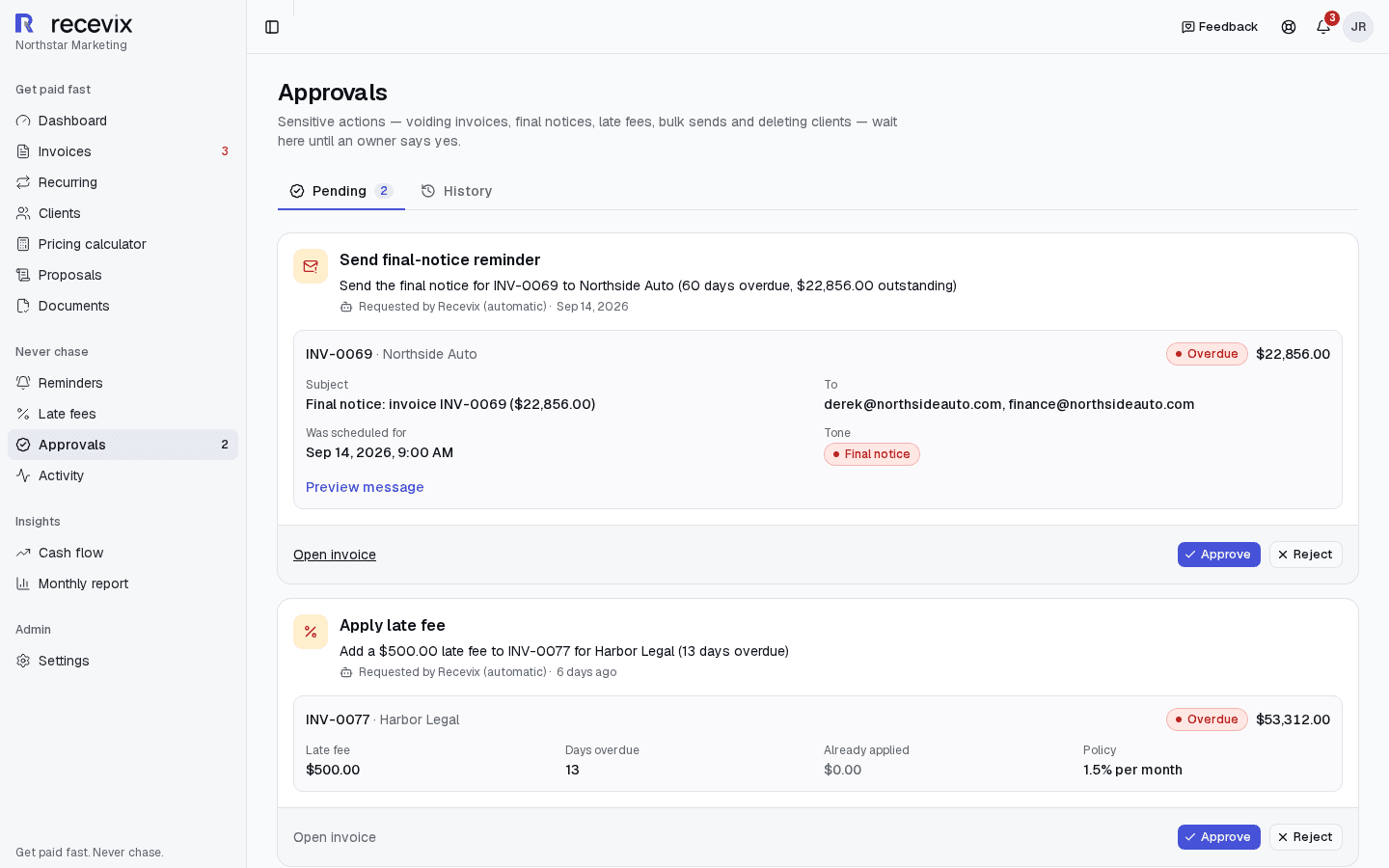Select the Pending tab
The height and width of the screenshot is (868, 1389).
[341, 191]
